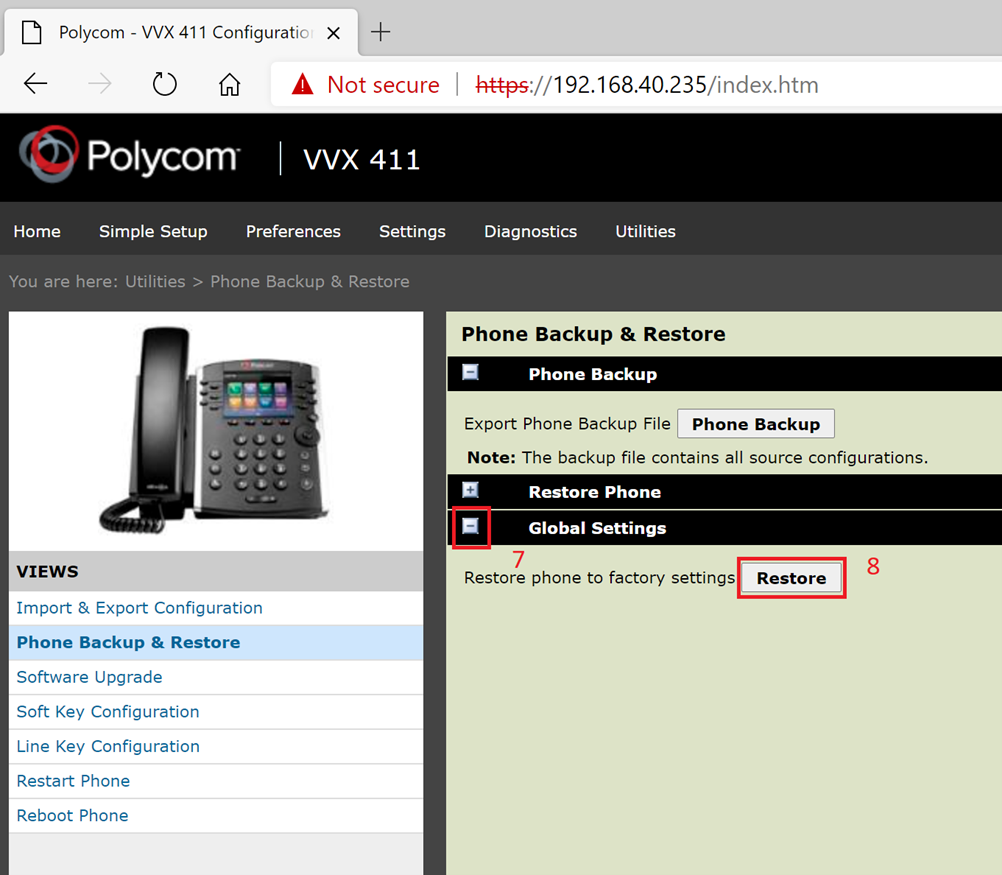1002x875 pixels.
Task: Click Restore phone to factory settings label
Action: [600, 578]
